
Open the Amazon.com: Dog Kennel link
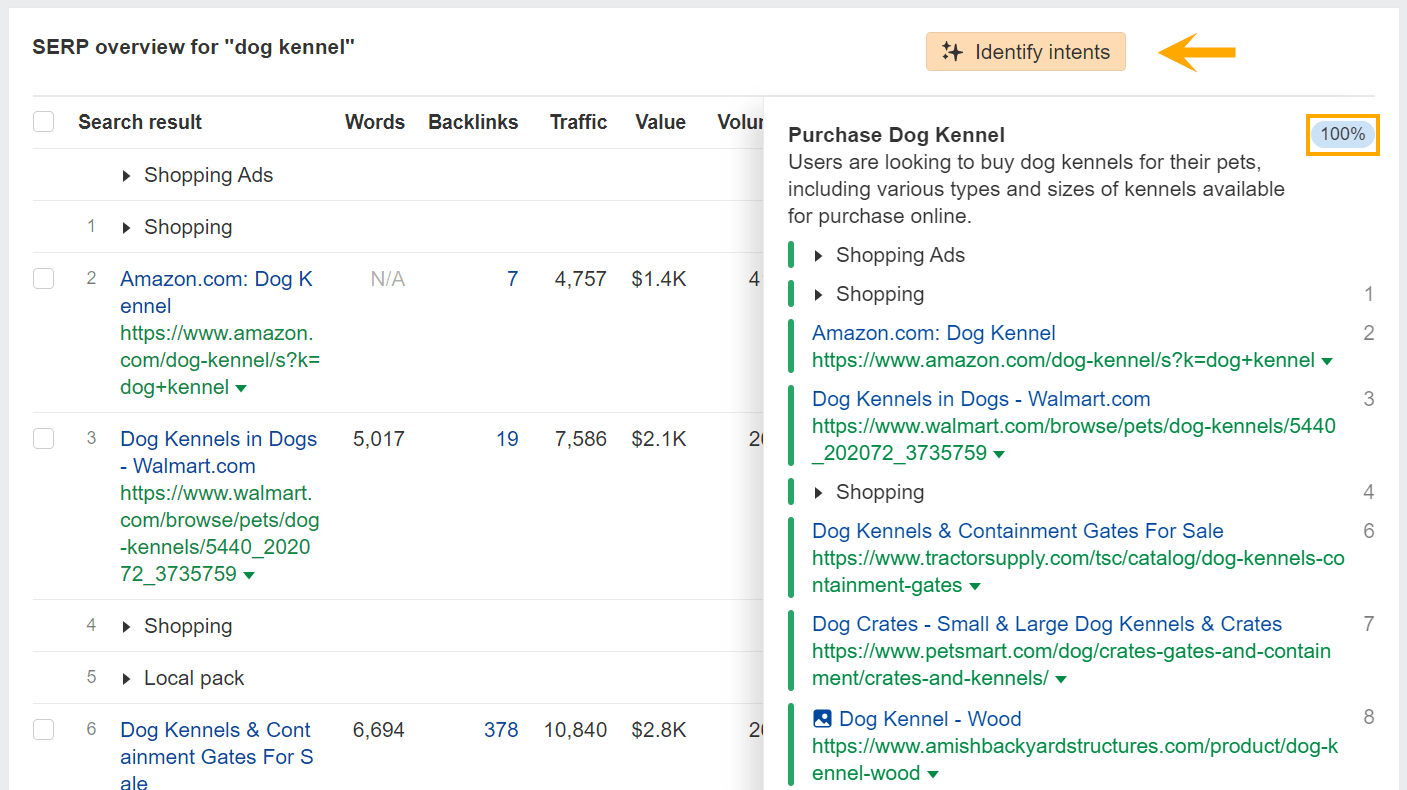(x=933, y=332)
